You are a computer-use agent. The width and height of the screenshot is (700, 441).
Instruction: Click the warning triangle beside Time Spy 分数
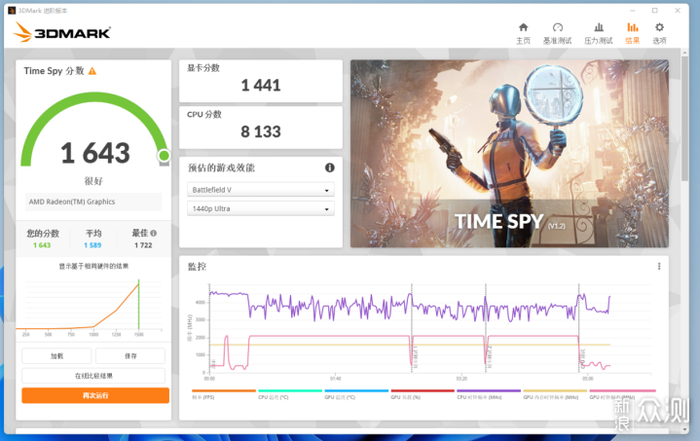click(x=92, y=71)
